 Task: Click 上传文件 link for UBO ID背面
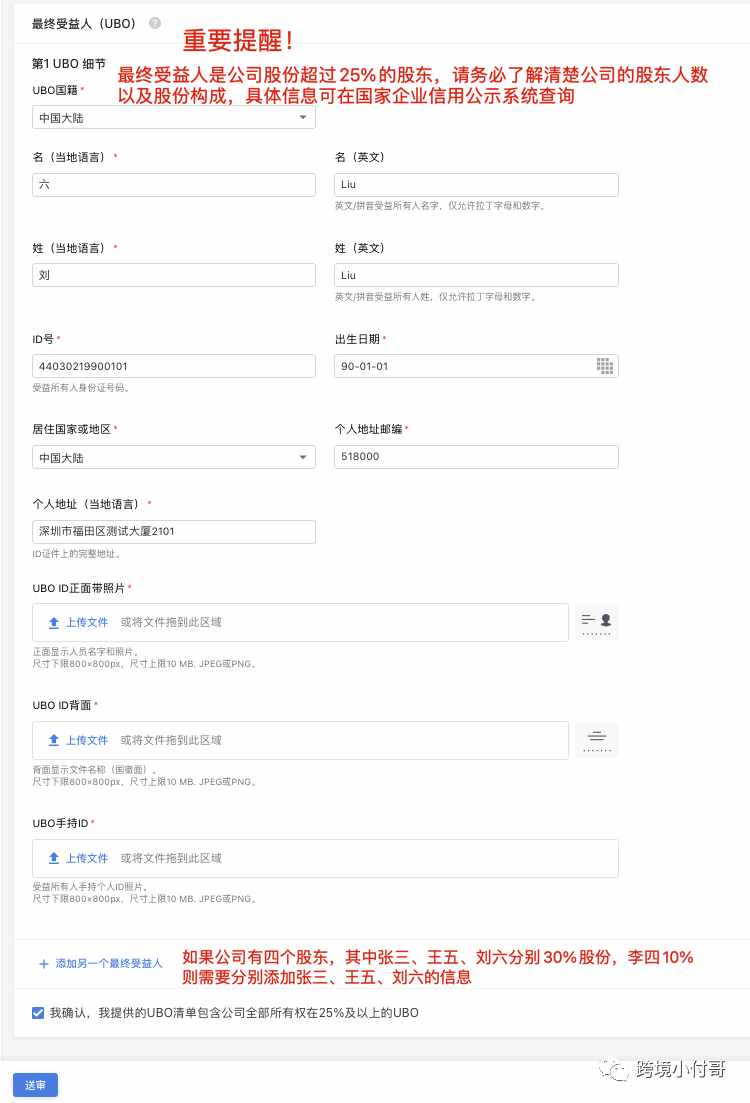(x=87, y=740)
